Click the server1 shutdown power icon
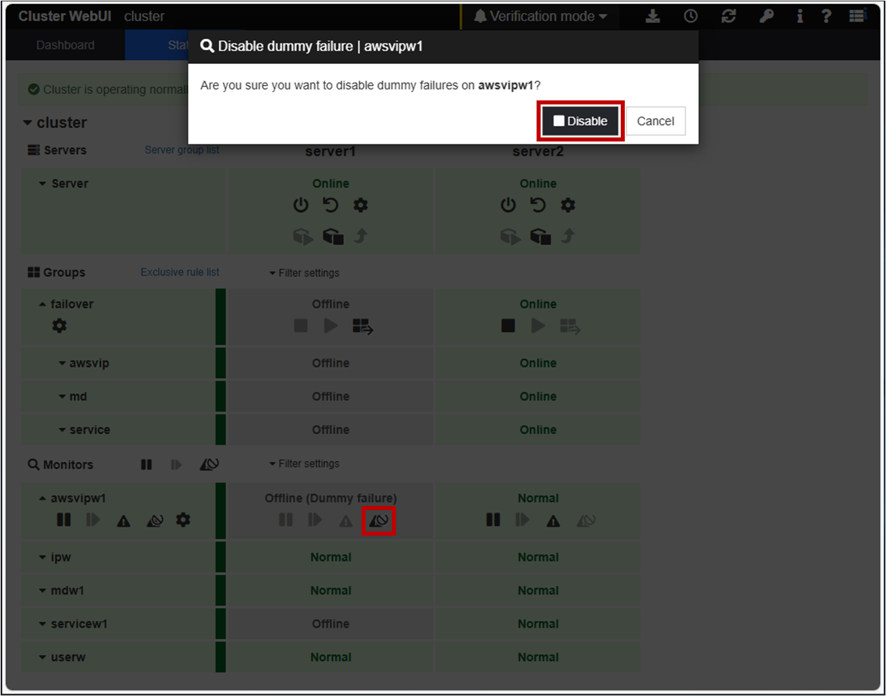This screenshot has width=886, height=696. (x=300, y=205)
